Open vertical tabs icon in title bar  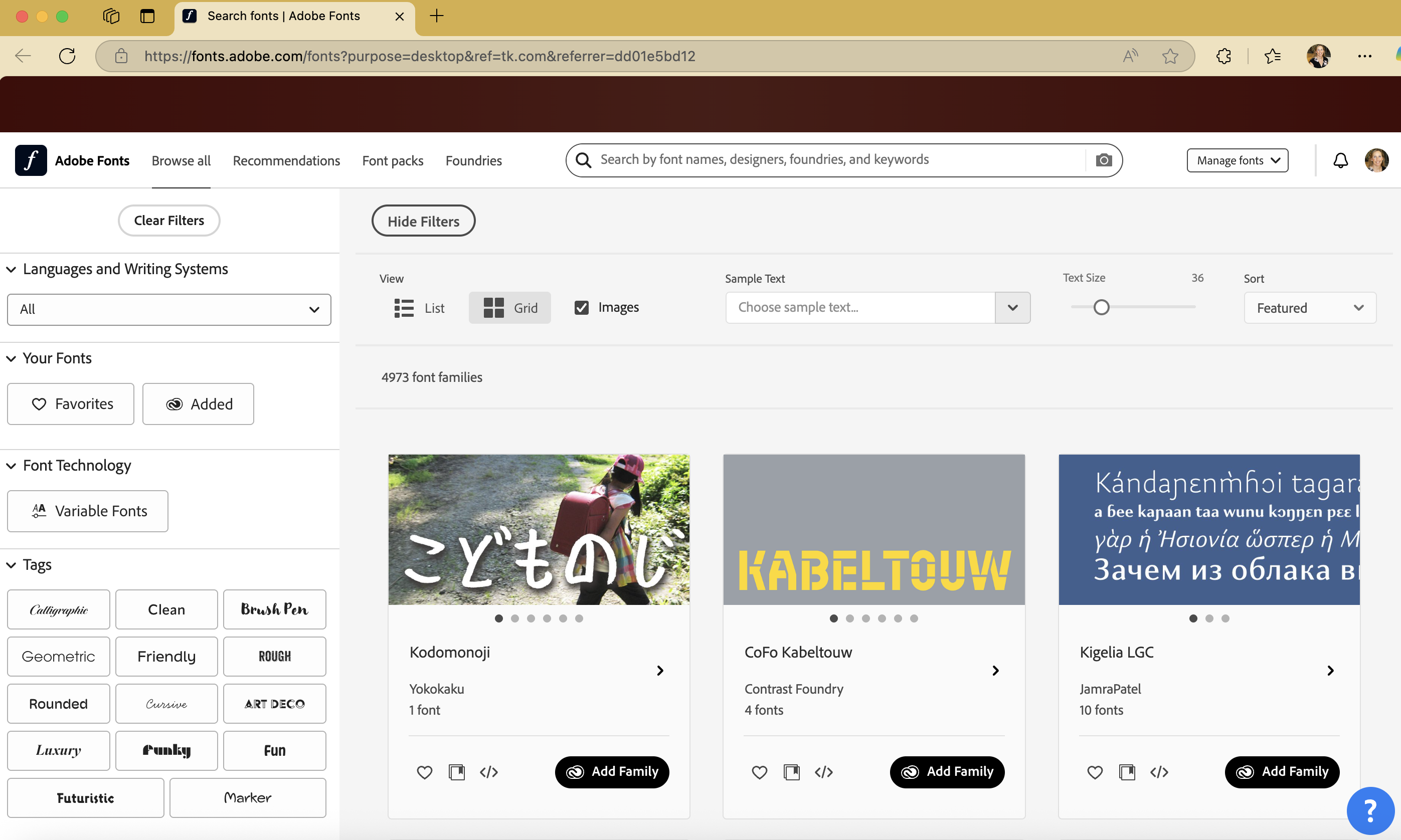point(147,16)
